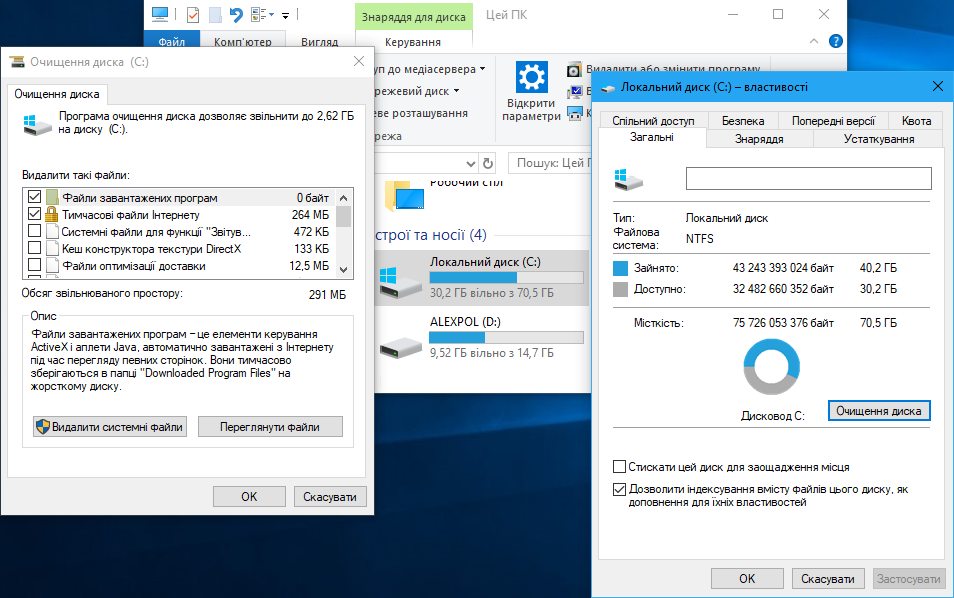Viewport: 954px width, 598px height.
Task: Open the 'Файл' ribbon menu
Action: 171,42
